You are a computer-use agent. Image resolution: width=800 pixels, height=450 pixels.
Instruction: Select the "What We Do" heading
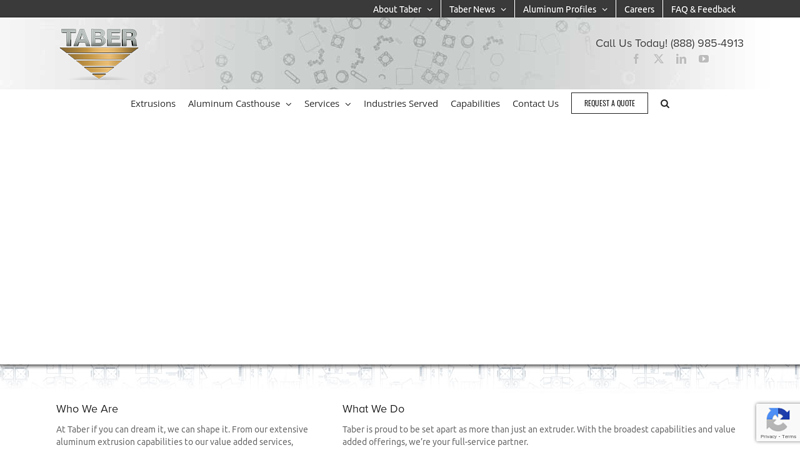pyautogui.click(x=373, y=409)
